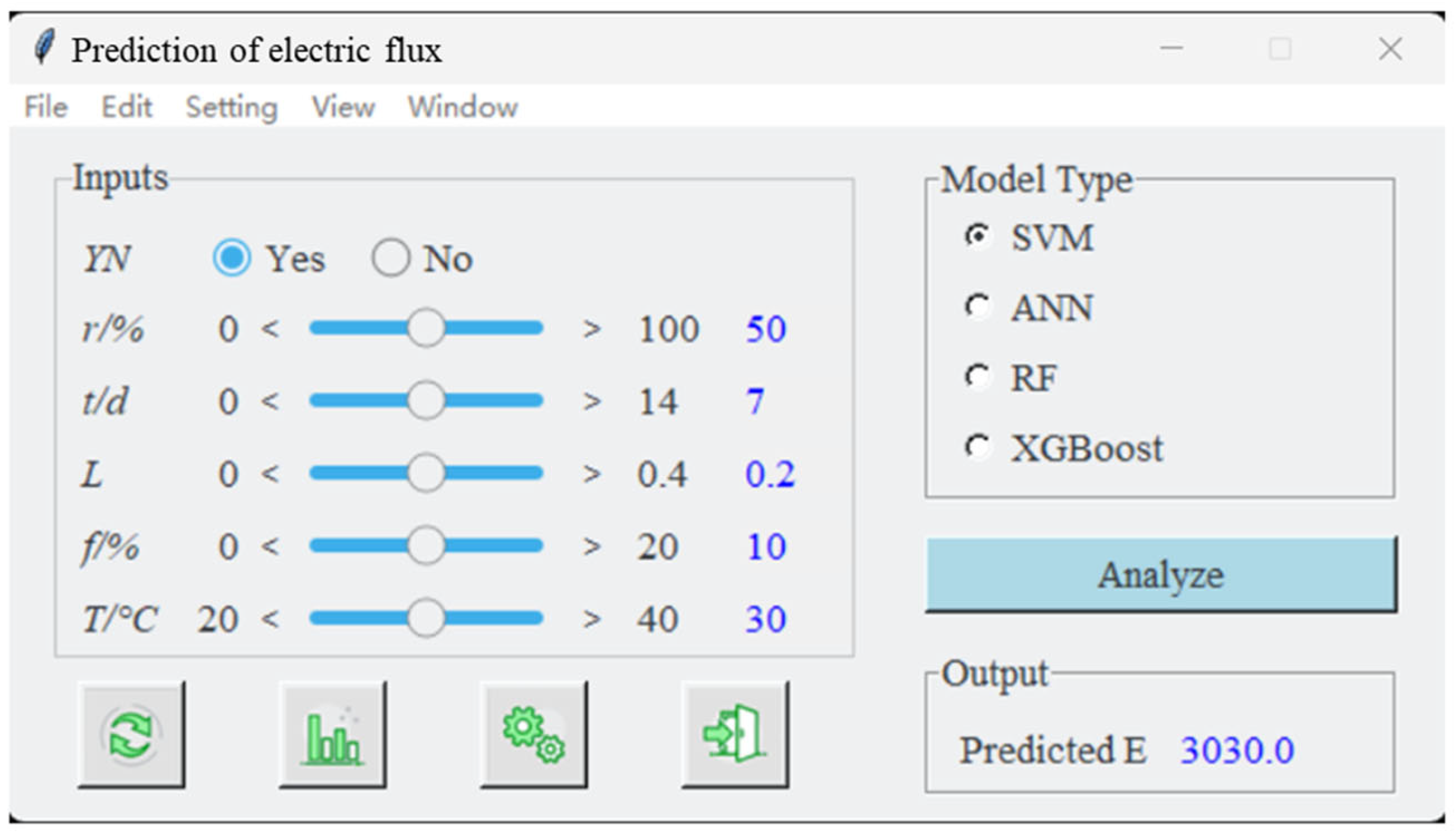Click the right arrow beside t/d slider
This screenshot has width=1456, height=834.
pyautogui.click(x=591, y=401)
